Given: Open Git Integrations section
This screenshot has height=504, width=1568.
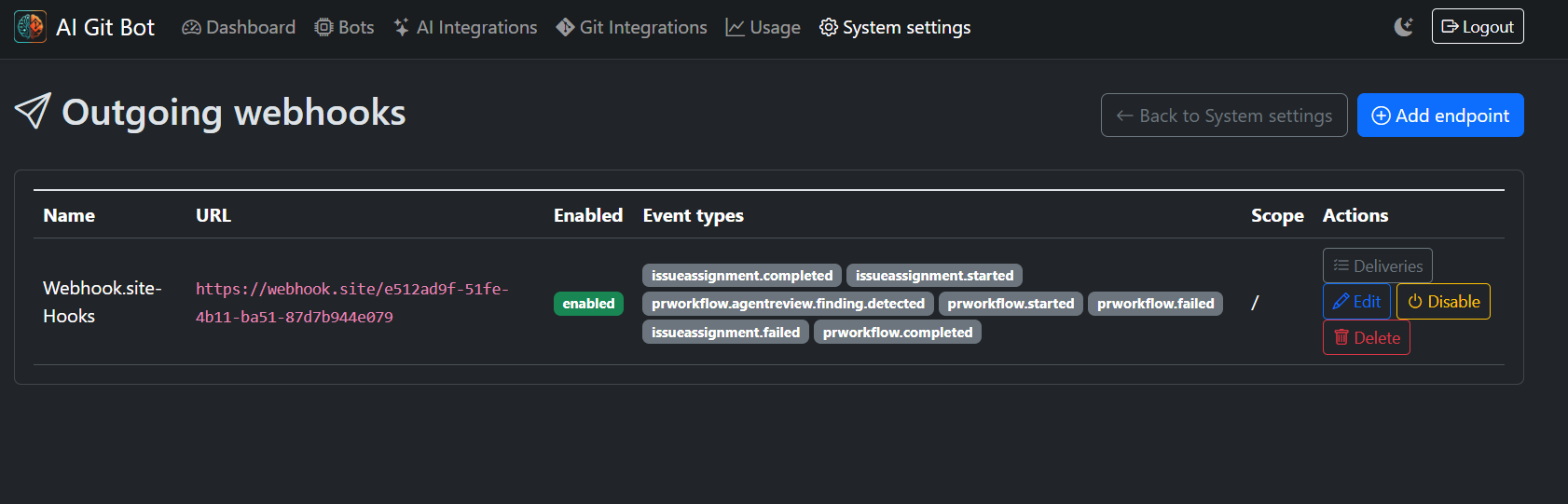Looking at the screenshot, I should 631,28.
